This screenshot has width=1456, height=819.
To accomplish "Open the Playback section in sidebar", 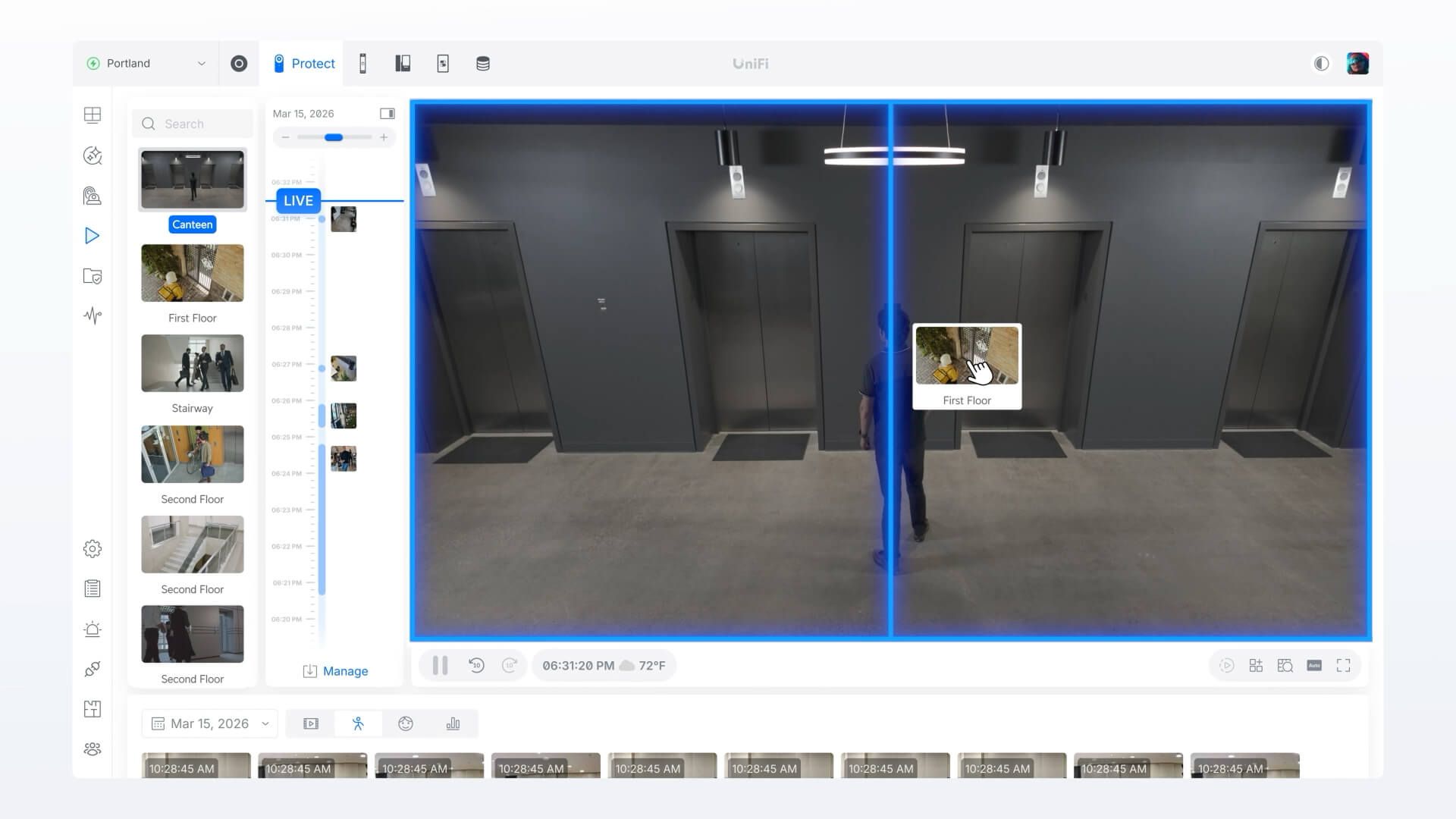I will click(x=92, y=236).
